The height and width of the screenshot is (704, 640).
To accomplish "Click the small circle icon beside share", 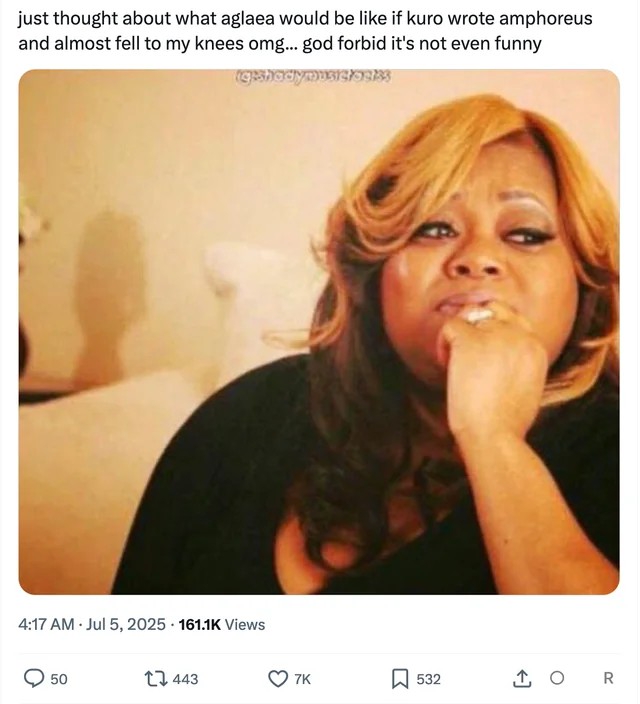I will click(557, 679).
